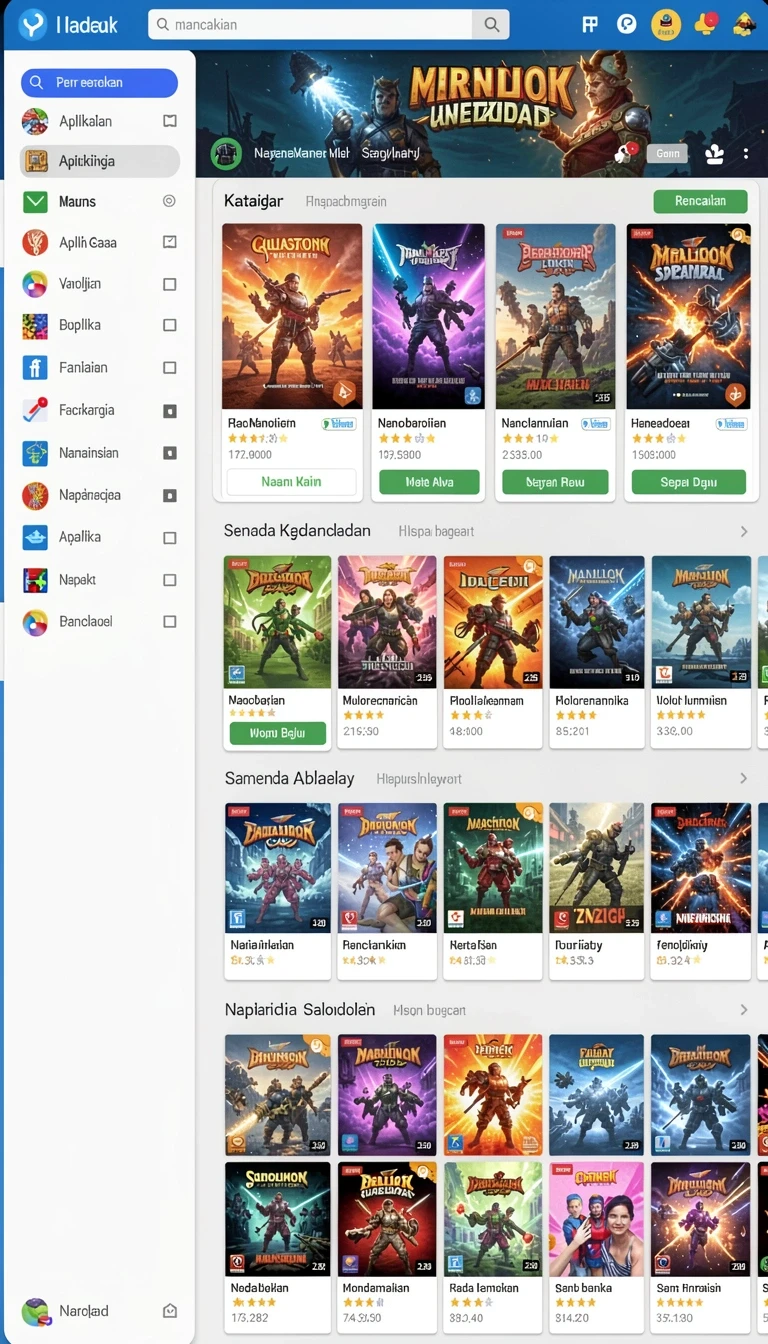Click the Naam Kain button
768x1344 pixels.
click(x=291, y=482)
